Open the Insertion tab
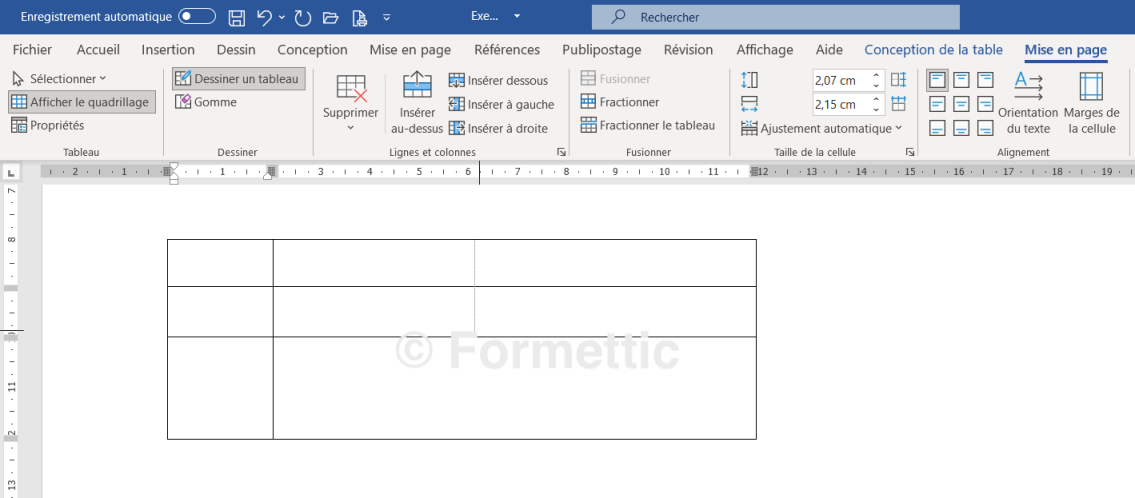Screen dimensions: 1135x498 click(168, 50)
